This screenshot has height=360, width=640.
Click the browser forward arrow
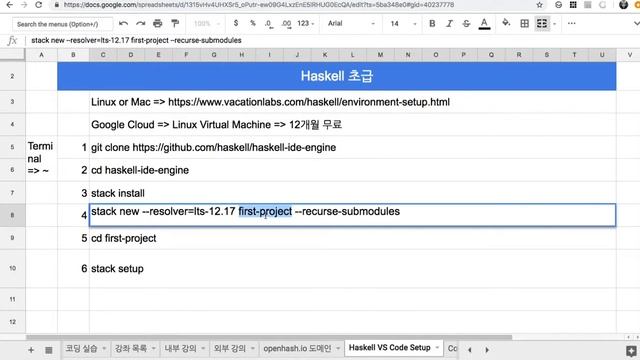tap(24, 5)
